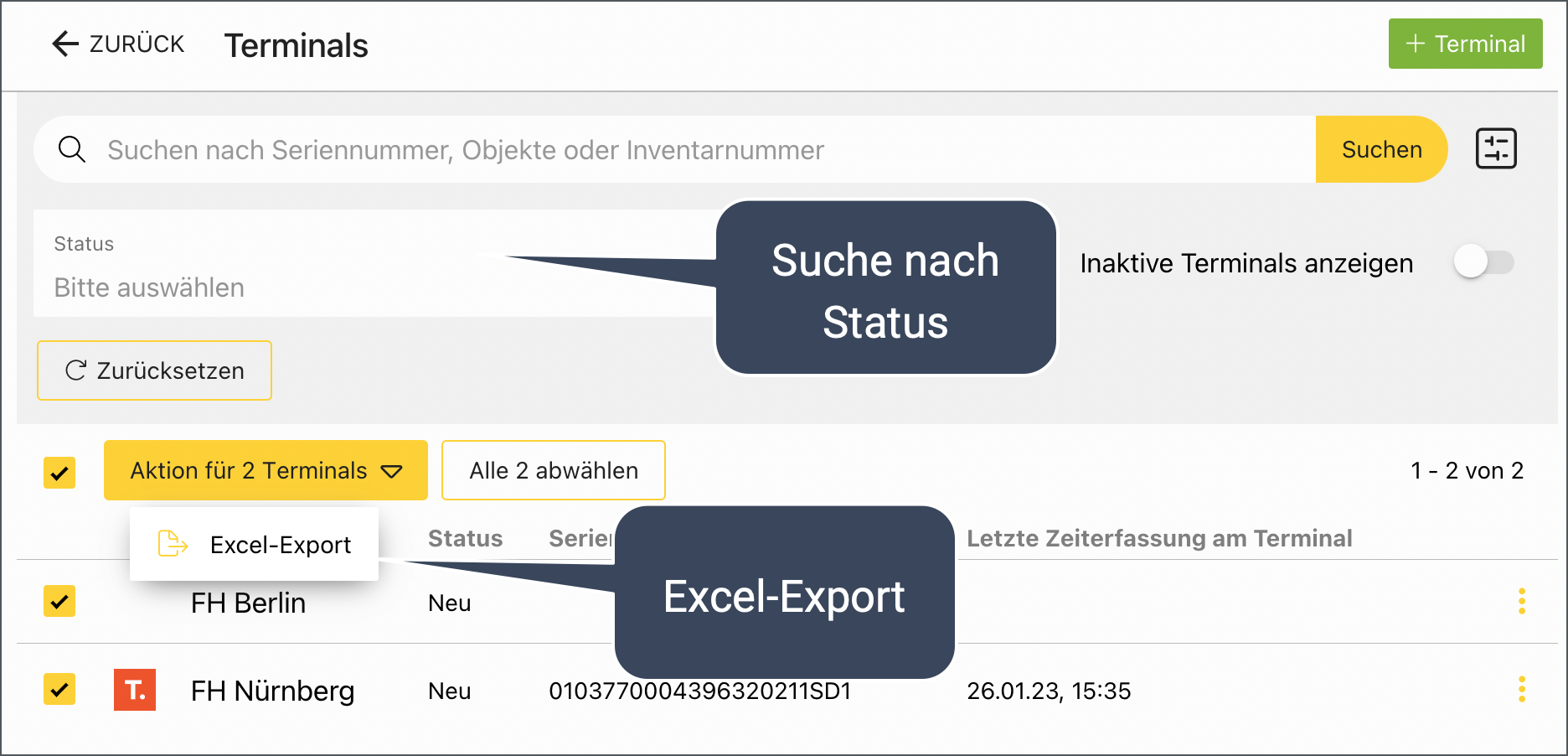The height and width of the screenshot is (756, 1568).
Task: Select Excel-Export from the action menu
Action: pyautogui.click(x=280, y=545)
